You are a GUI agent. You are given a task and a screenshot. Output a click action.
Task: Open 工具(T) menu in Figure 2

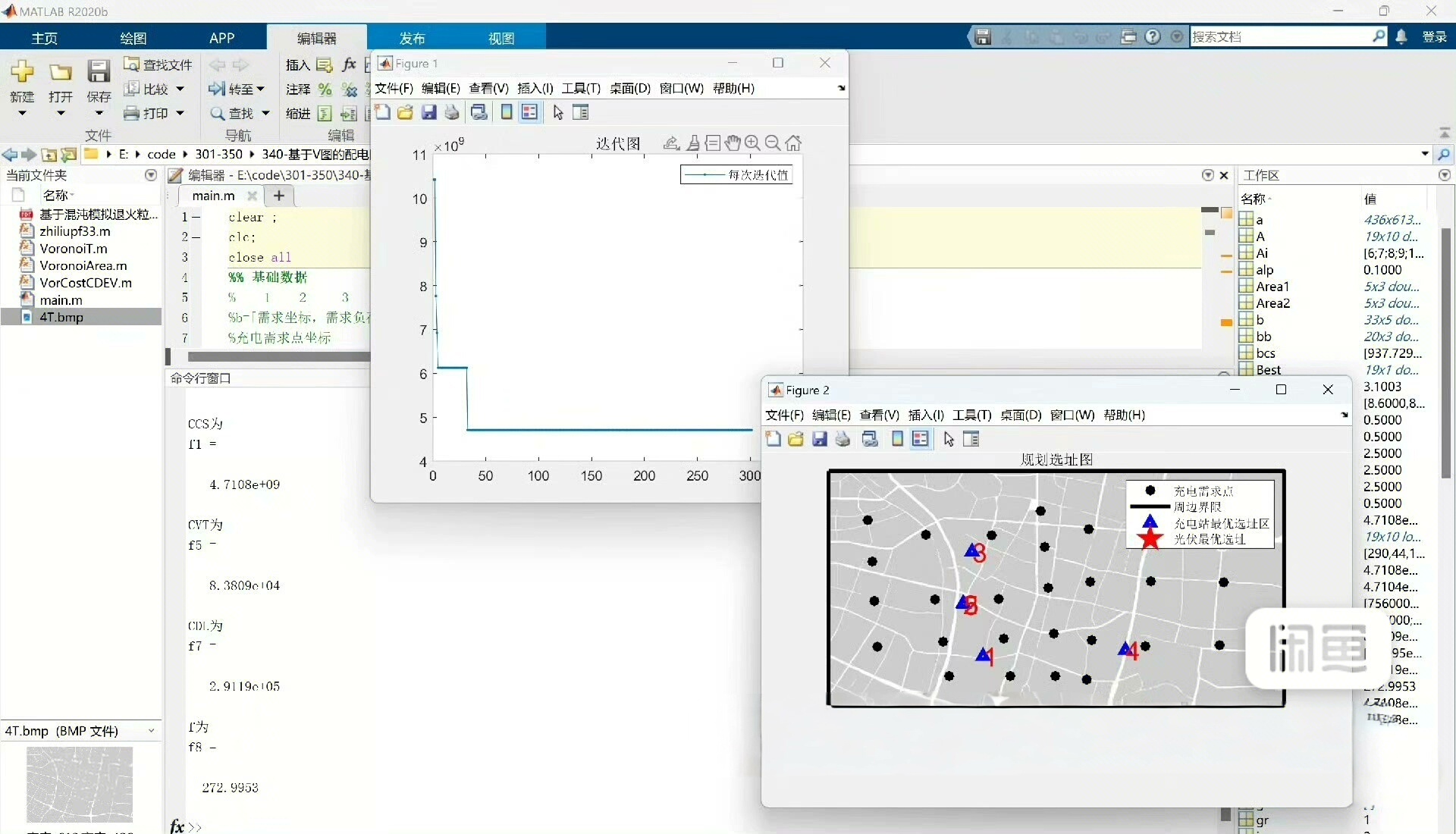click(971, 415)
